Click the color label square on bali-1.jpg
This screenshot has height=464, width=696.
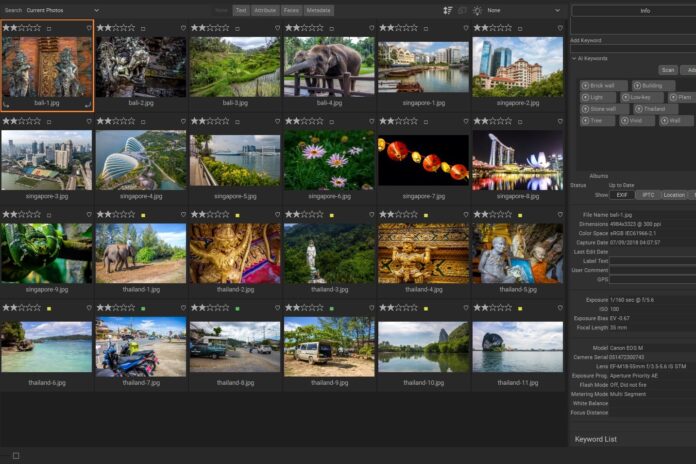(49, 28)
